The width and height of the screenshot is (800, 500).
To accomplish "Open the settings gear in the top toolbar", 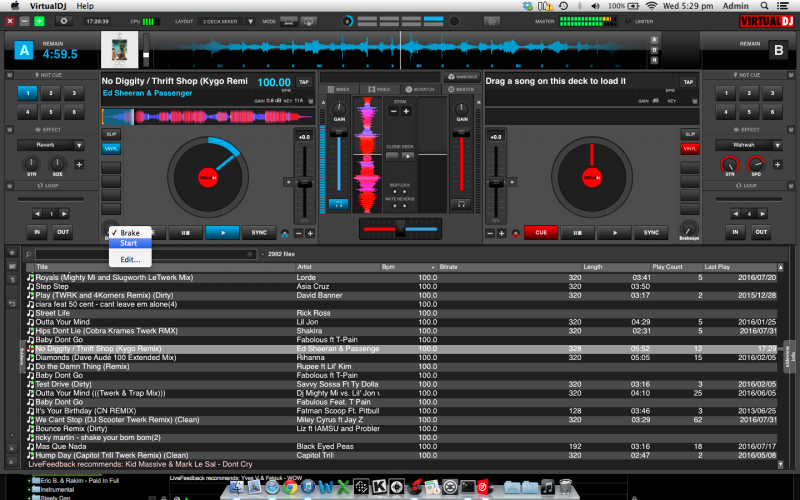I will tap(64, 21).
